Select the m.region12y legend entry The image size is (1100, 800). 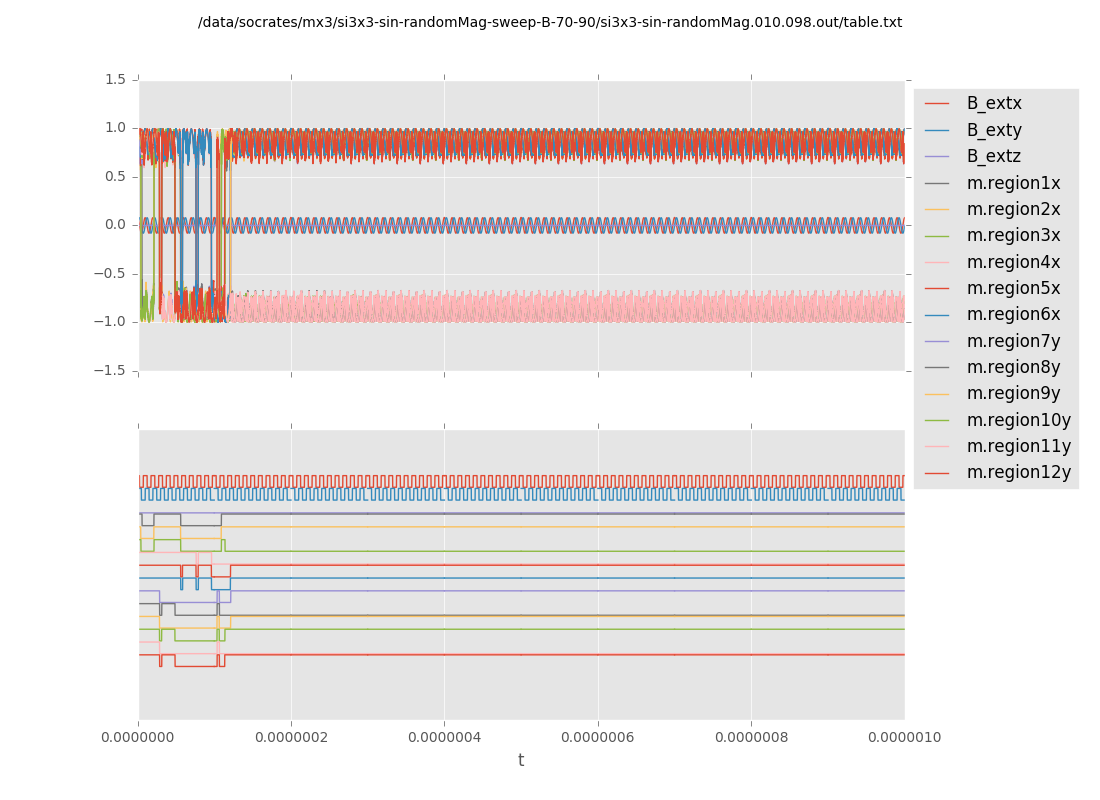1018,472
